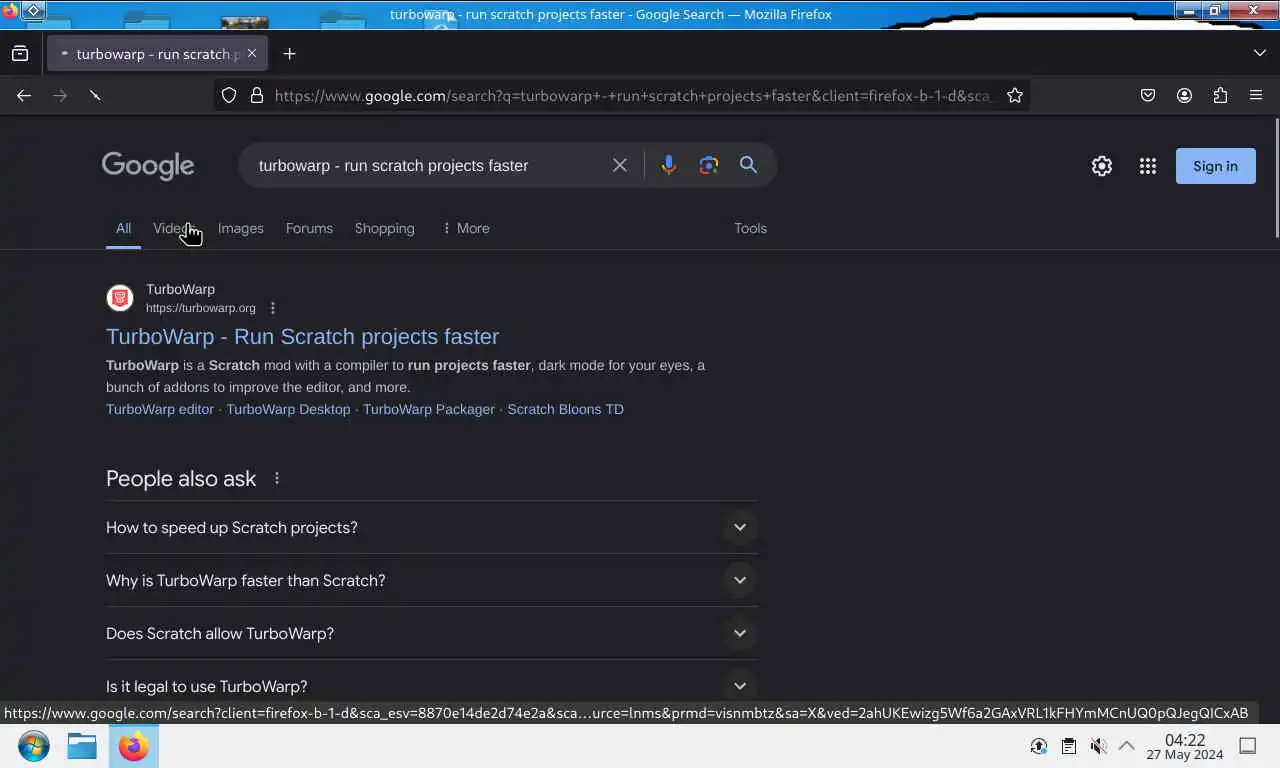Click the forward navigation arrow

(x=60, y=95)
